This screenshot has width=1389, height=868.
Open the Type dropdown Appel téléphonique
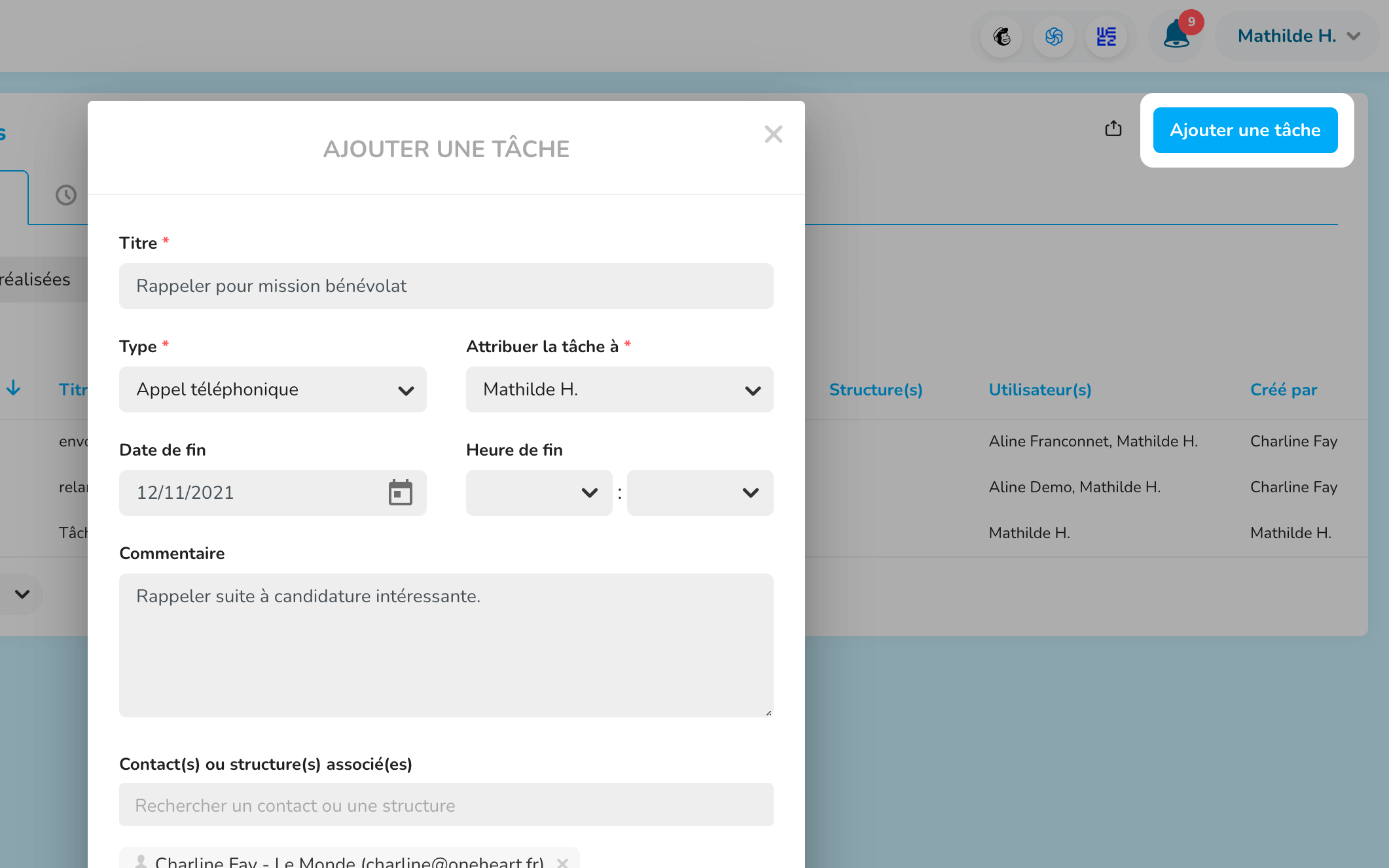click(272, 389)
